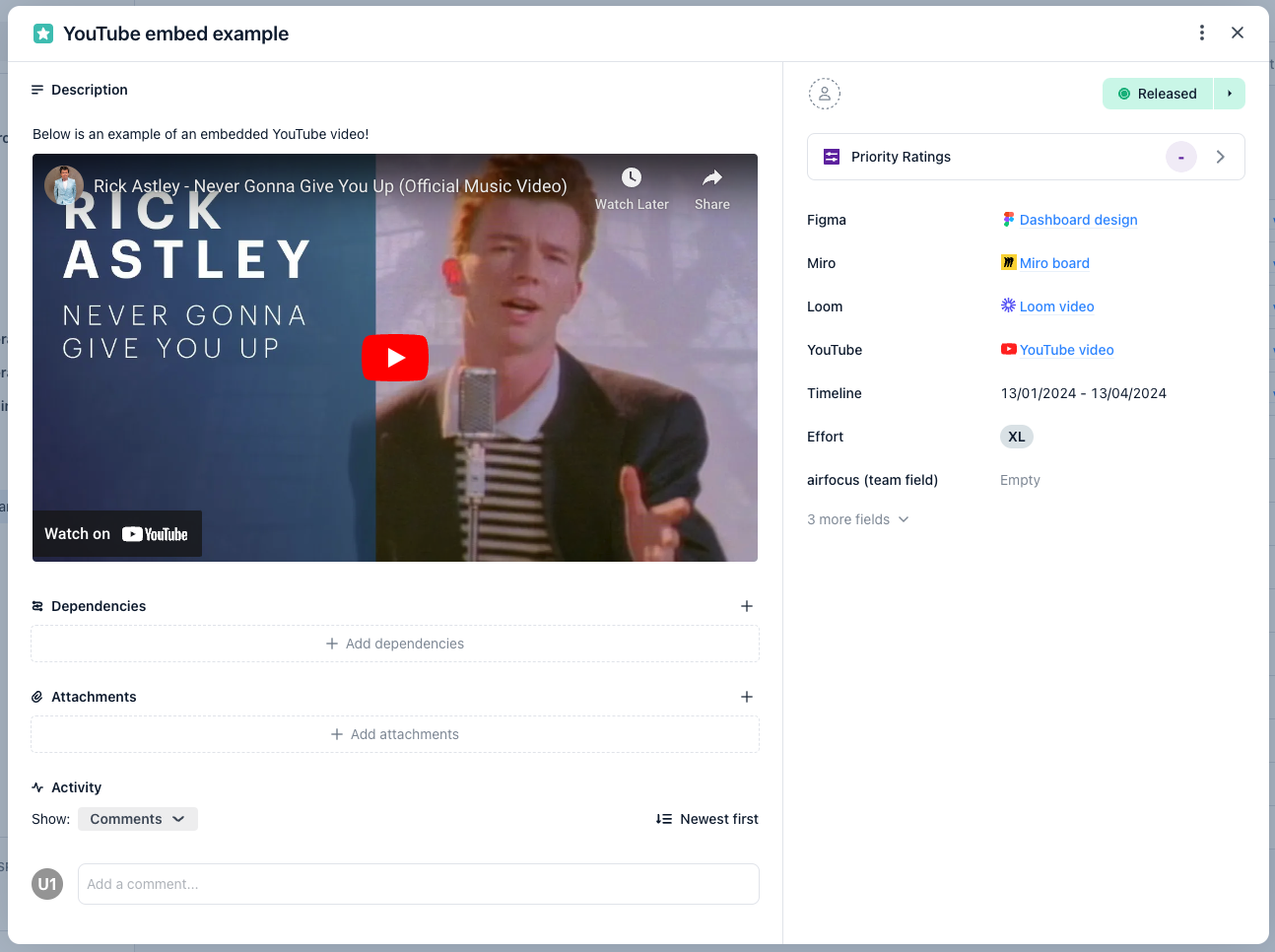Open the YouTube video link

(x=1066, y=350)
